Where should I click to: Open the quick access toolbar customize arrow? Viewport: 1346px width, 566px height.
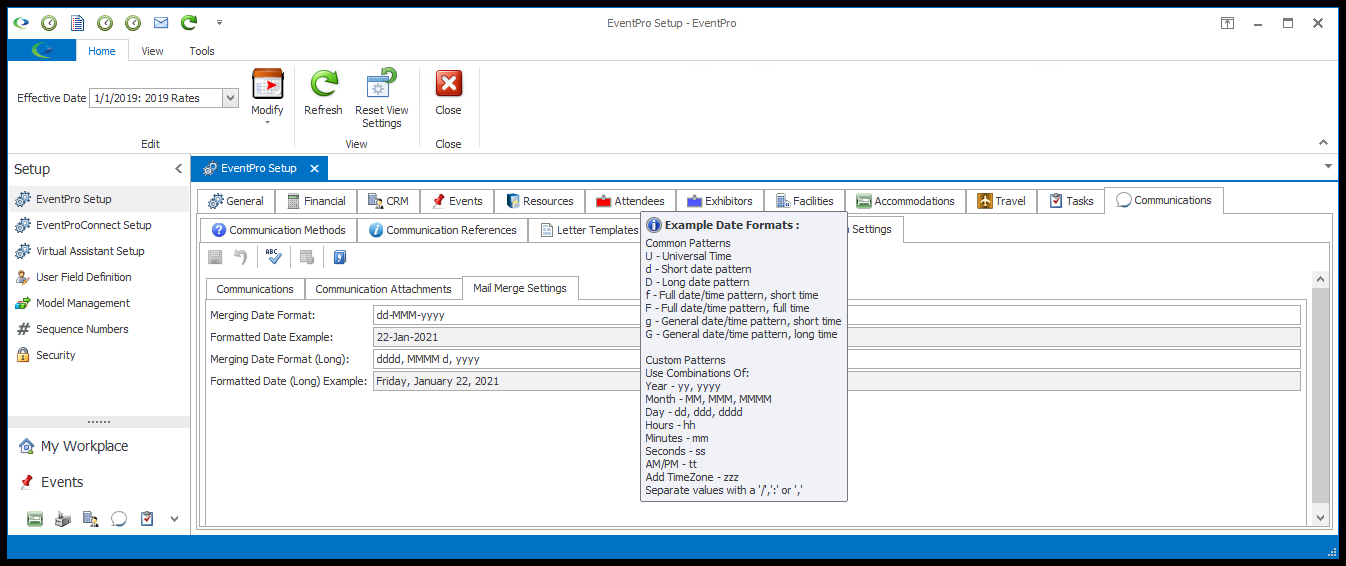click(x=219, y=22)
